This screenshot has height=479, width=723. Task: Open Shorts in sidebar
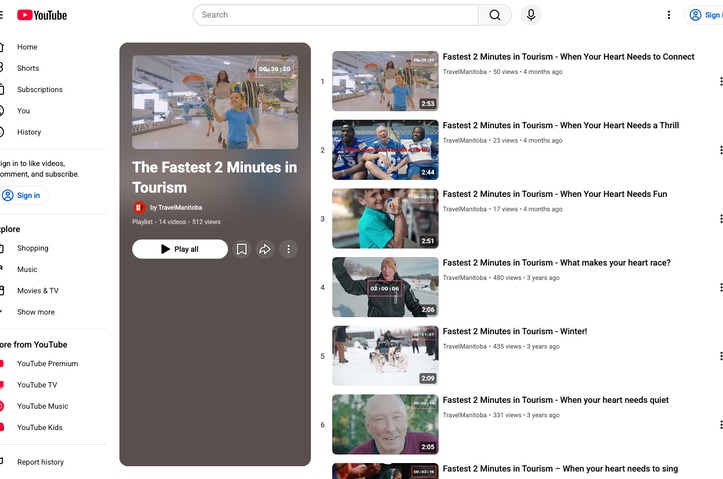click(28, 68)
